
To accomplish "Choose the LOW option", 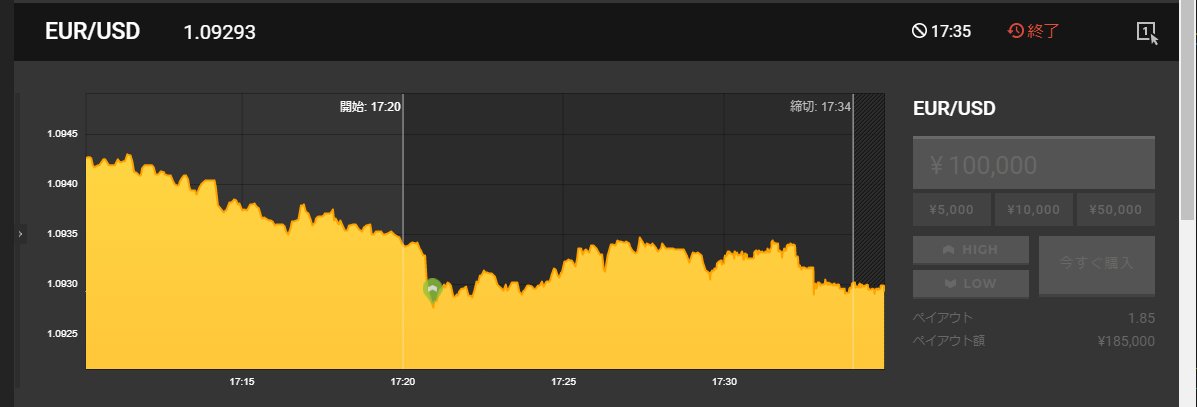I will tap(971, 283).
